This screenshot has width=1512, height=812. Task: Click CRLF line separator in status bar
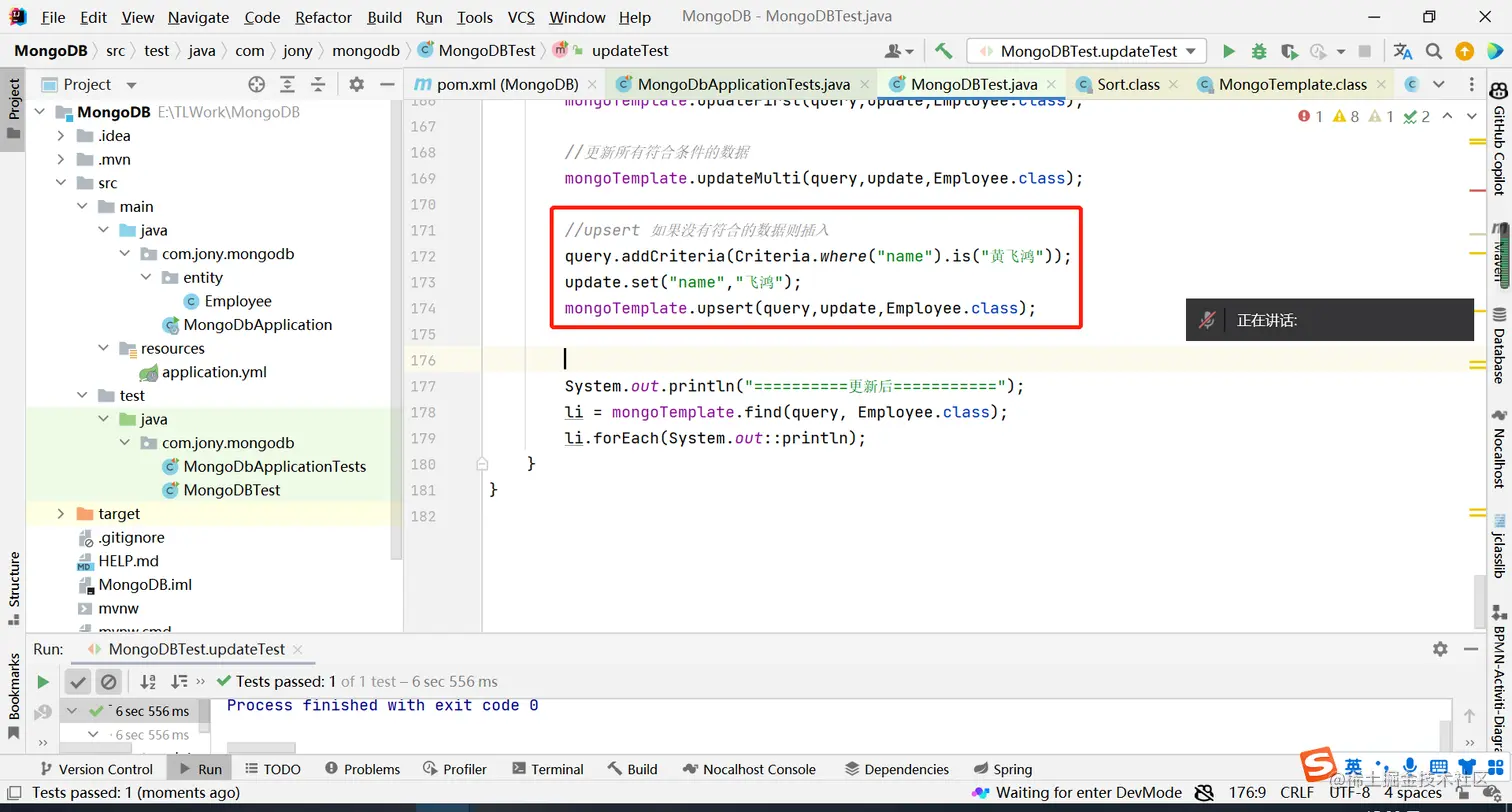(x=1298, y=793)
